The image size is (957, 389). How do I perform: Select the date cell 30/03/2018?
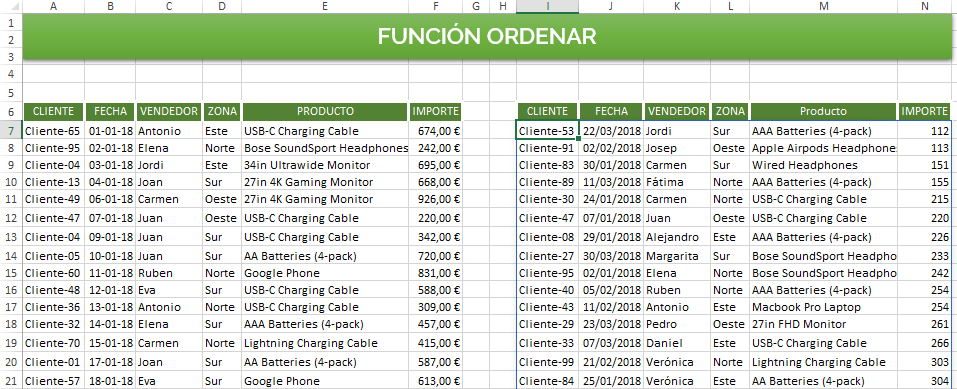point(611,256)
